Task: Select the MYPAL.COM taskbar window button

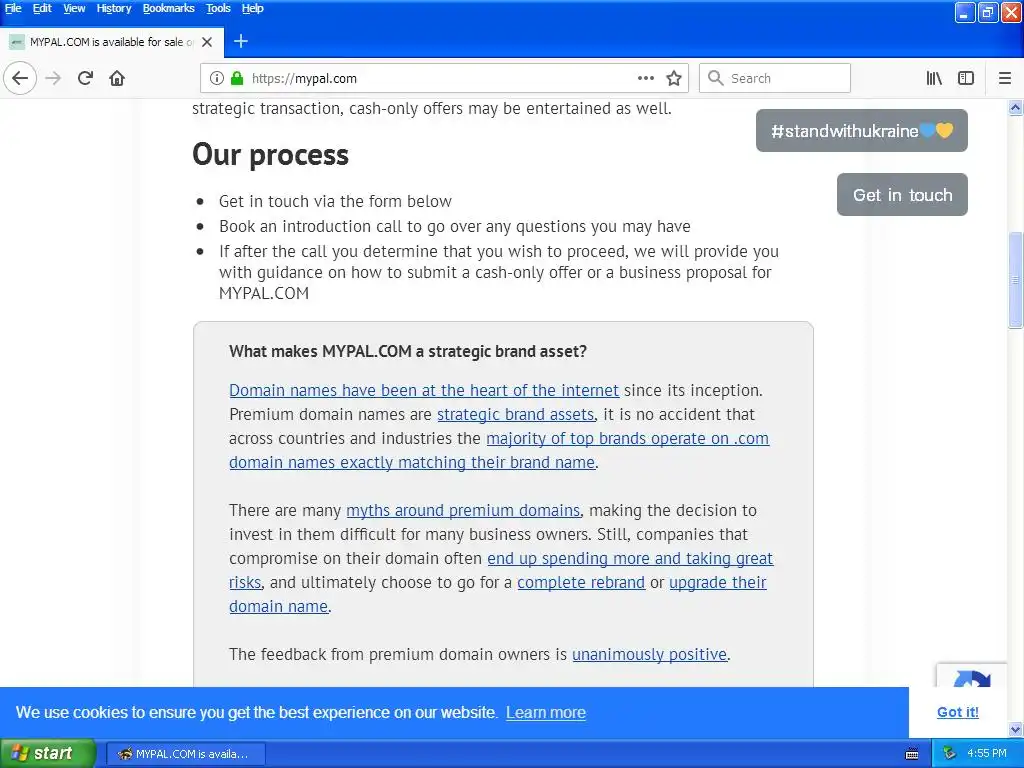Action: point(185,754)
